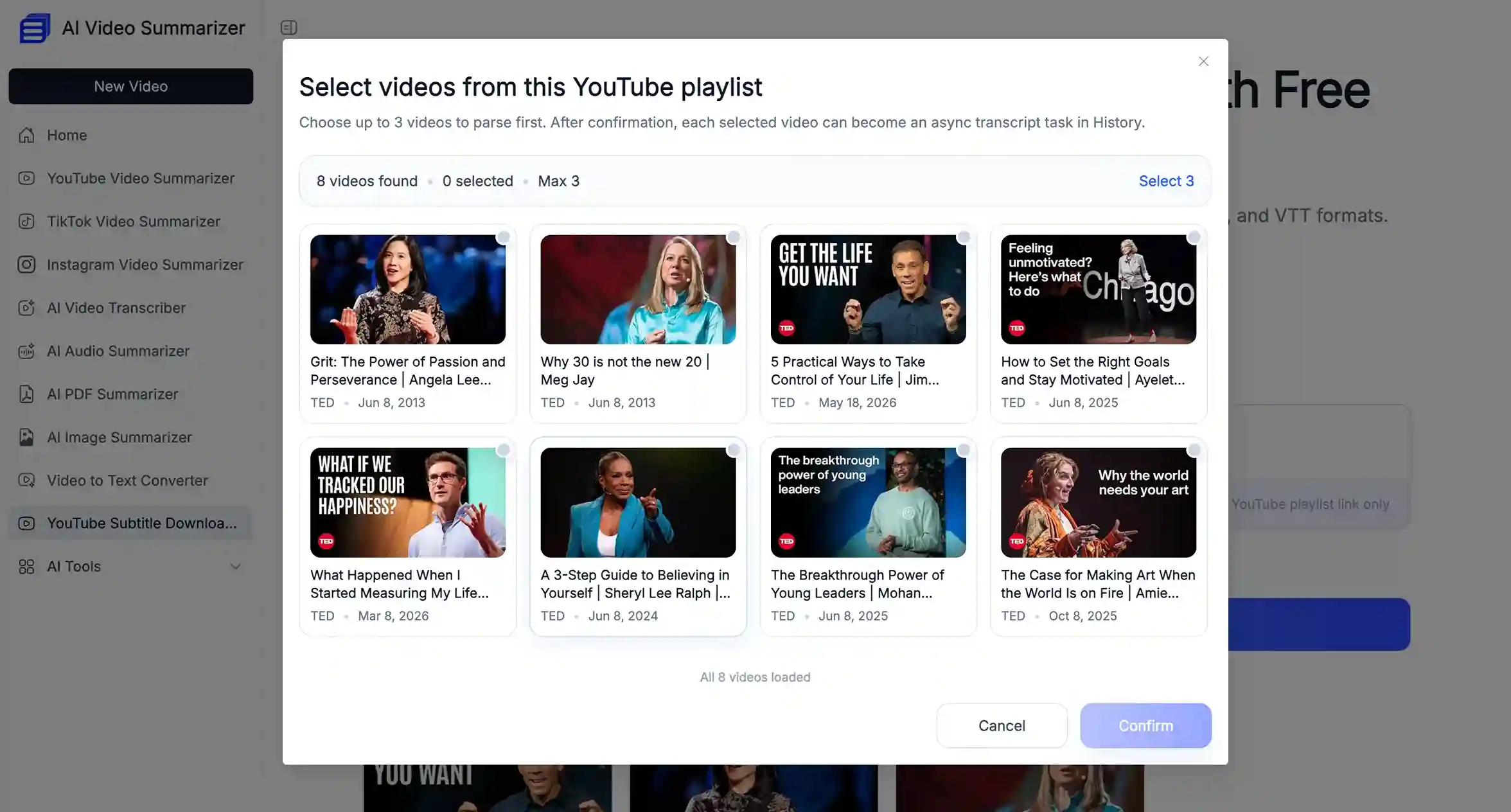
Task: Click the title 'How to Set the Right Goals'
Action: pyautogui.click(x=1093, y=371)
